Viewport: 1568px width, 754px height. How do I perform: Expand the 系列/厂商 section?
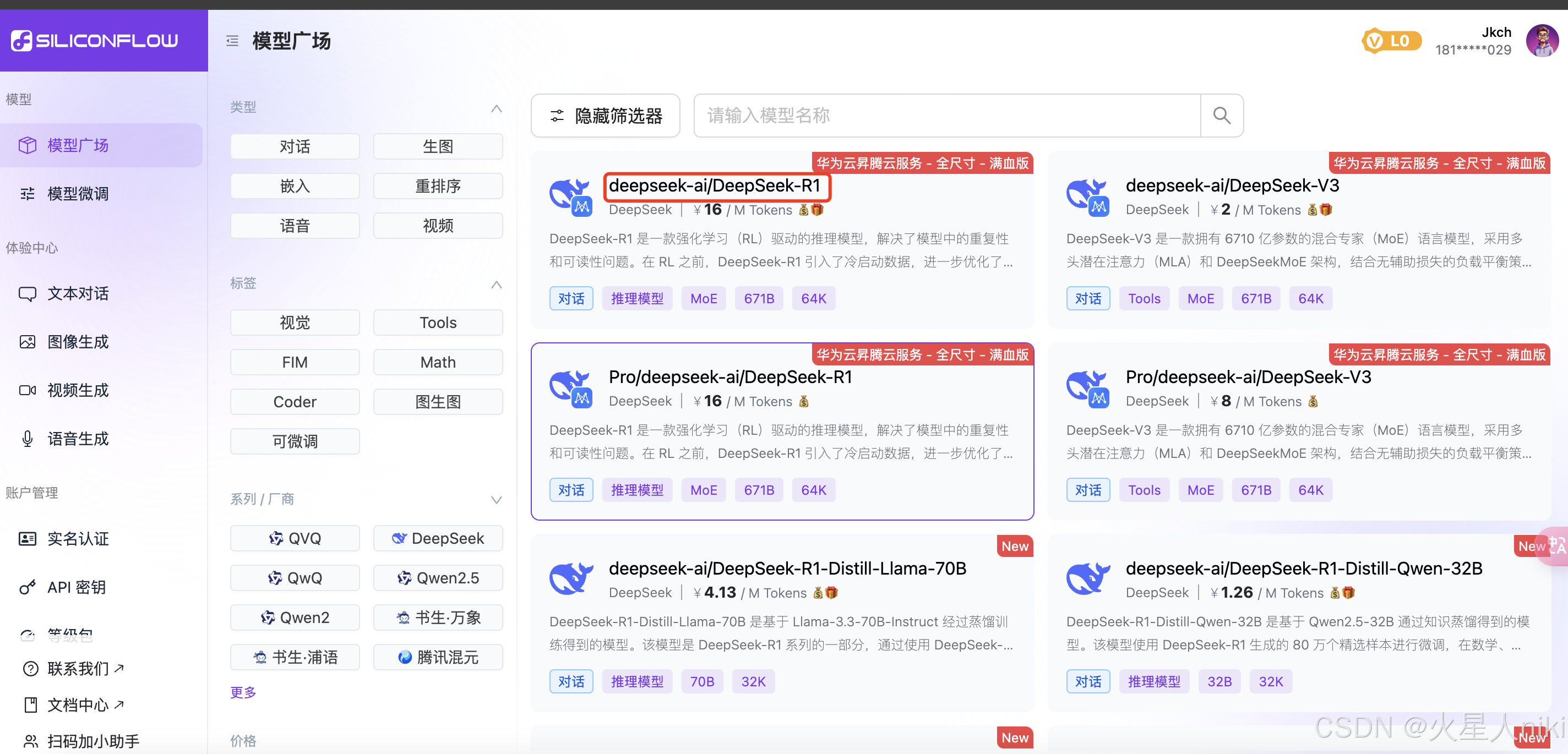497,500
